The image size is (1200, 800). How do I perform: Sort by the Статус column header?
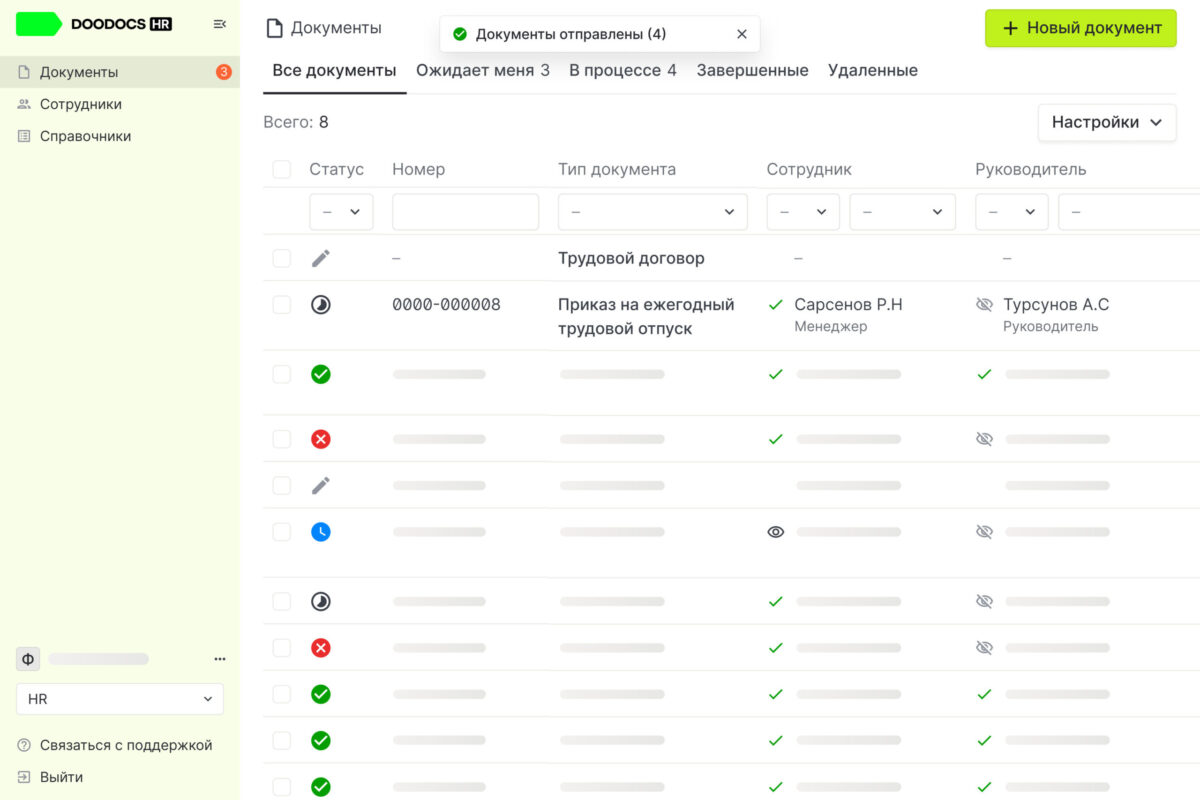click(x=336, y=169)
